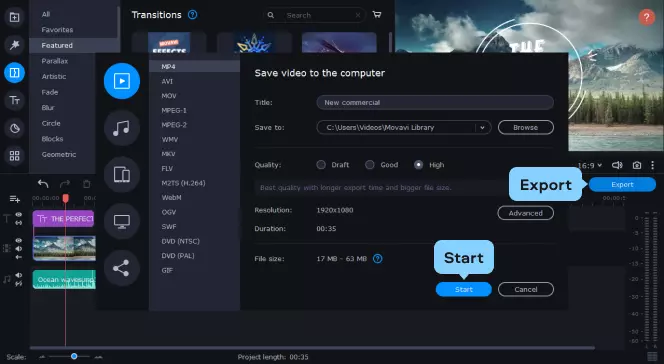Adjust the timeline Scale slider handle
The width and height of the screenshot is (664, 364).
coord(74,356)
